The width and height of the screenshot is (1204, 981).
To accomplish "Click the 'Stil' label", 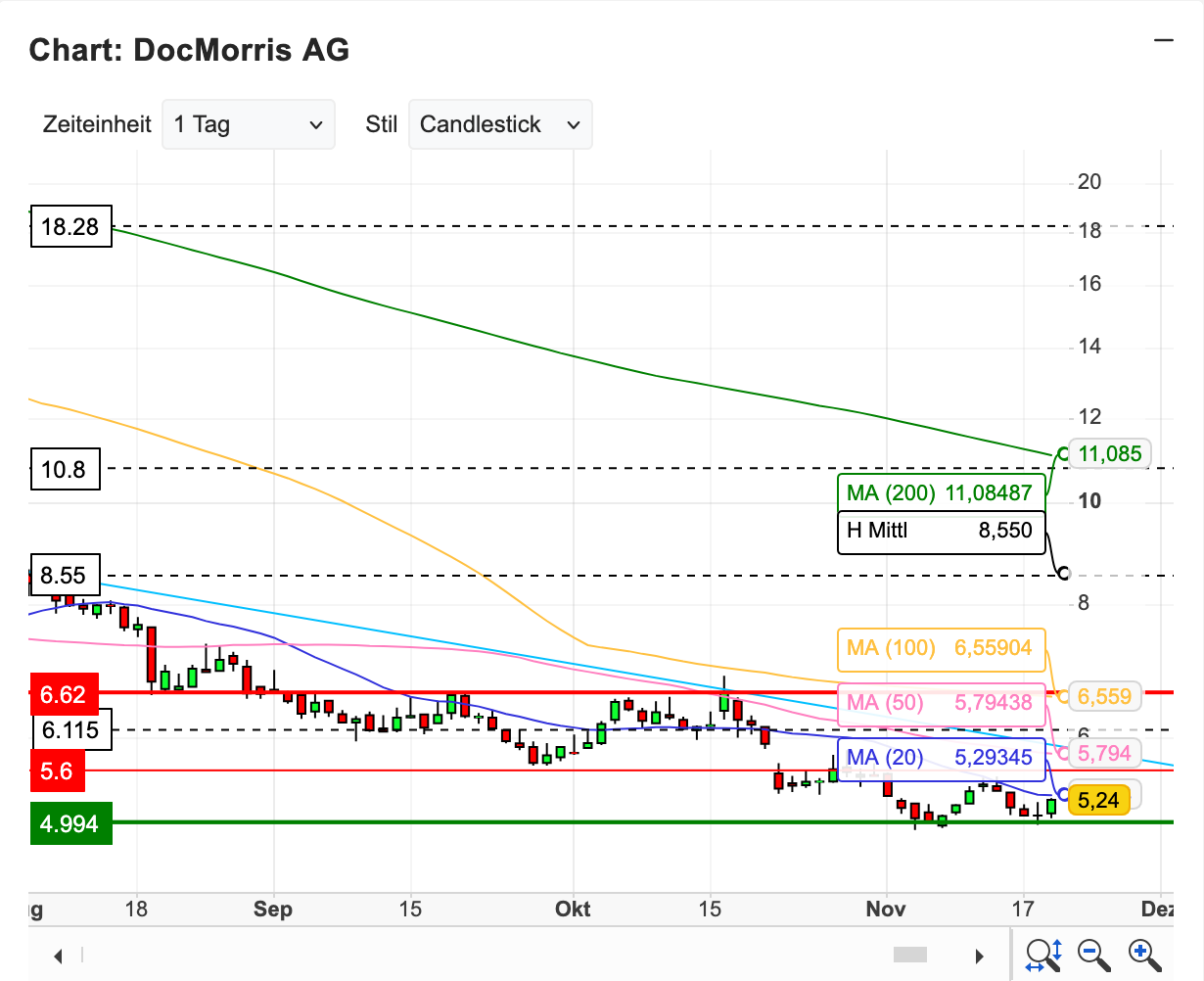I will coord(381,124).
